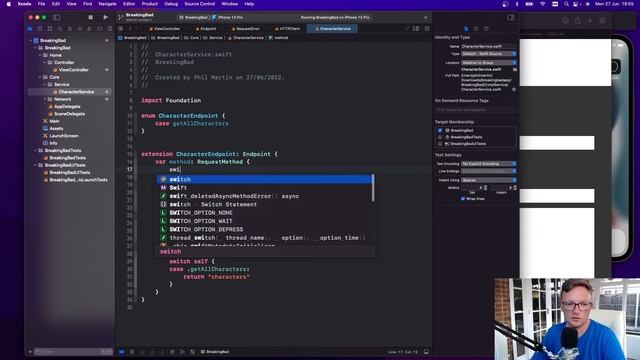
Task: Click the Run (play) button
Action: [105, 18]
